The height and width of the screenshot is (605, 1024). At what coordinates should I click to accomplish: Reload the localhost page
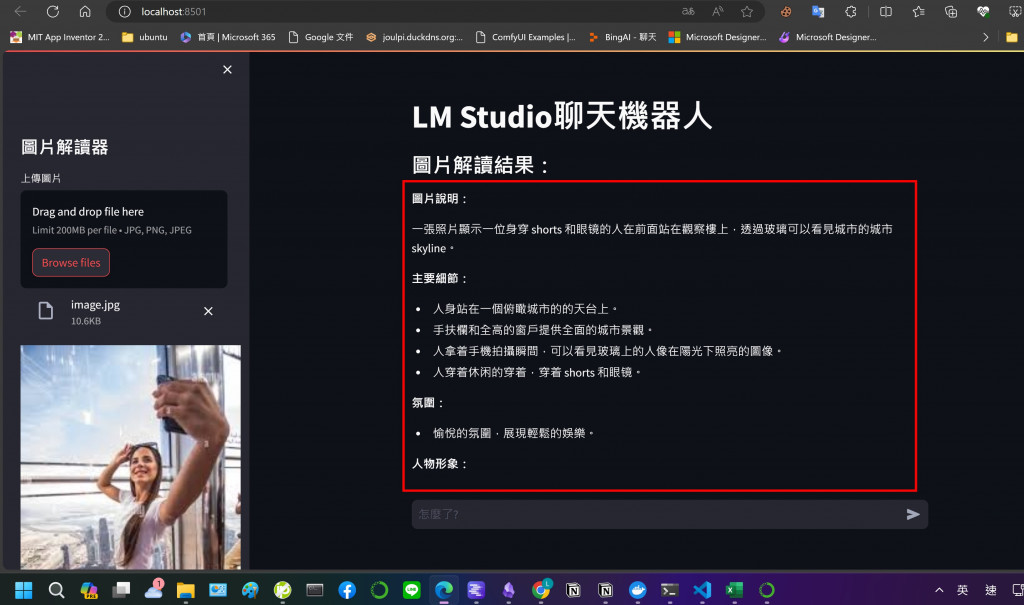[53, 11]
